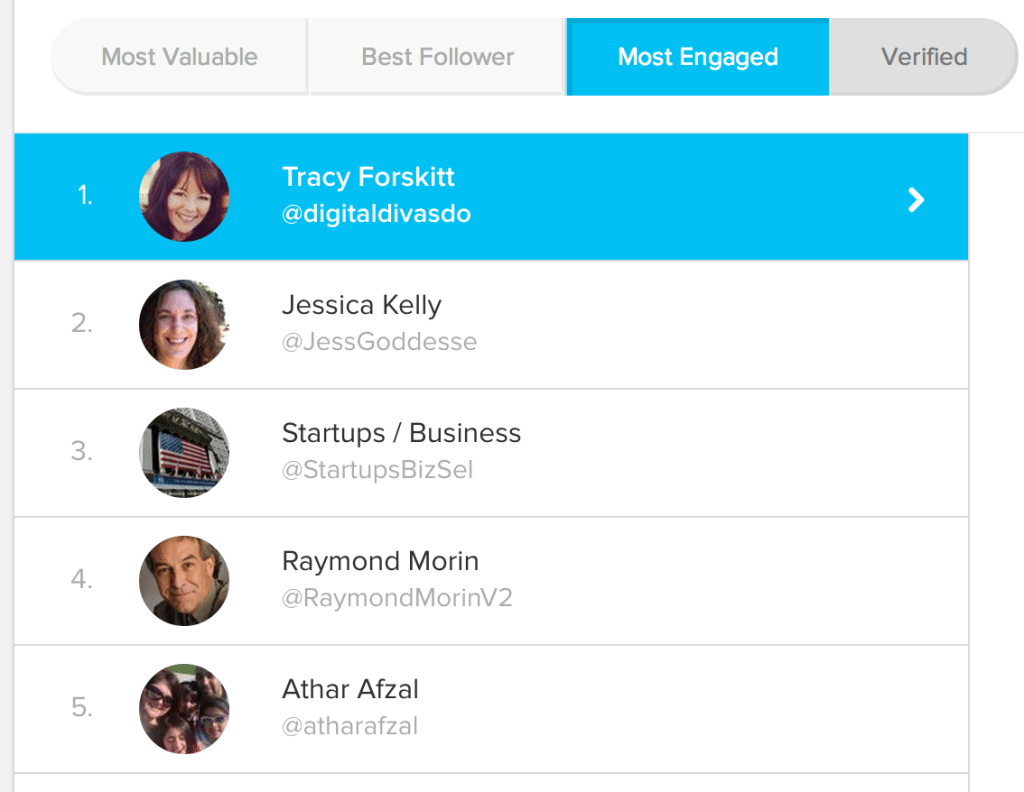The image size is (1024, 792).
Task: Click Jessica Kelly's name in the list
Action: click(362, 305)
